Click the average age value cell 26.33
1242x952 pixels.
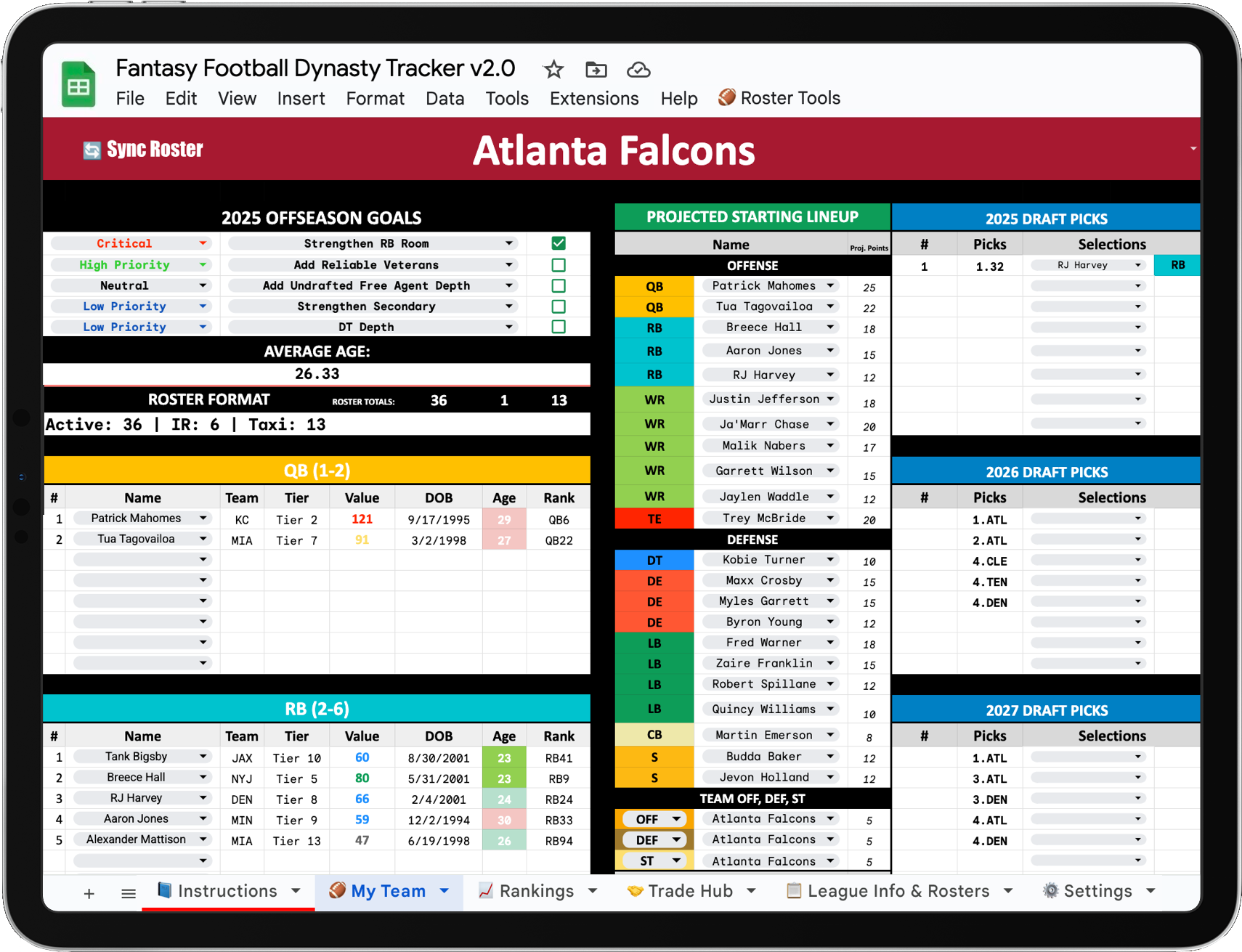click(317, 374)
